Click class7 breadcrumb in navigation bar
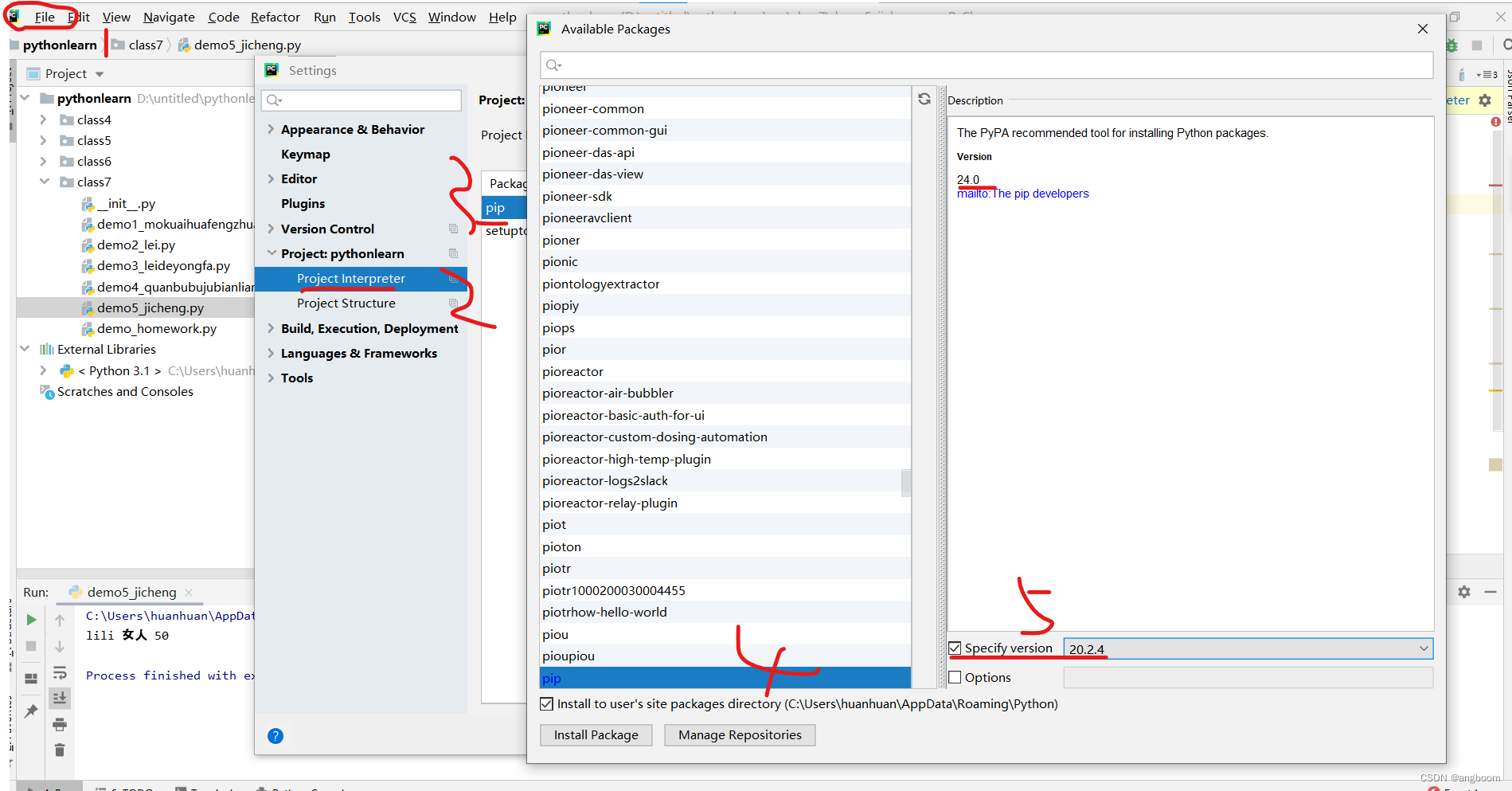 point(146,45)
